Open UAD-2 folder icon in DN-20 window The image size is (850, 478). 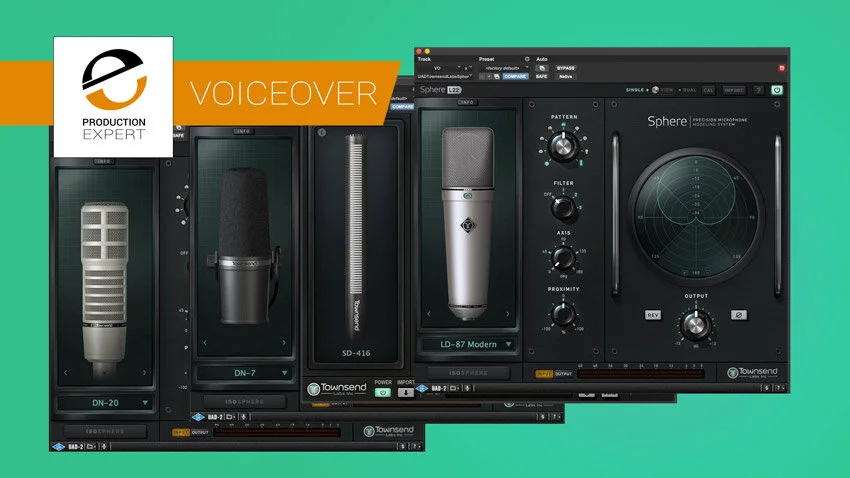pos(91,447)
